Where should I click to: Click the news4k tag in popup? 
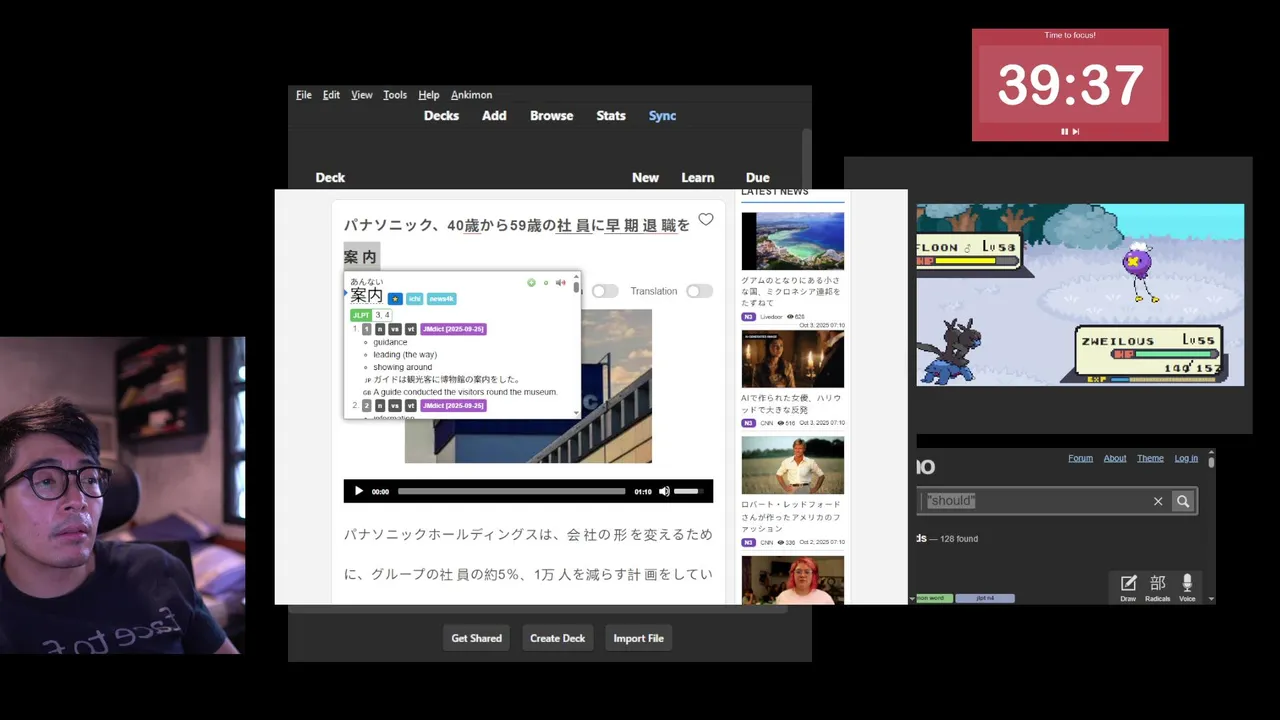click(x=441, y=299)
